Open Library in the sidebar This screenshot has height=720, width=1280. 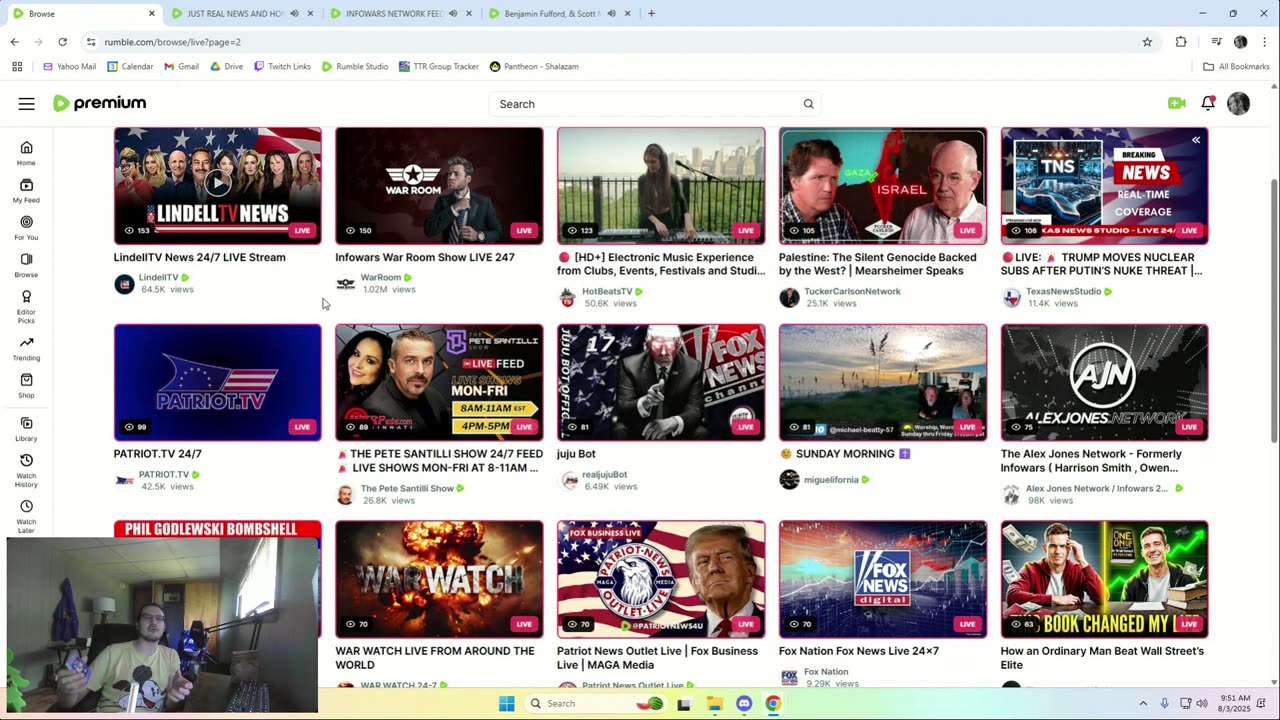click(26, 428)
